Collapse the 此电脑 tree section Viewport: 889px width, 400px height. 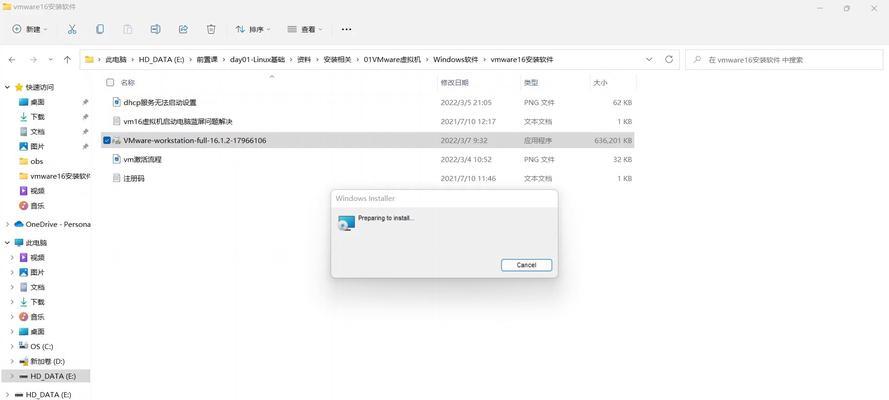[7, 242]
